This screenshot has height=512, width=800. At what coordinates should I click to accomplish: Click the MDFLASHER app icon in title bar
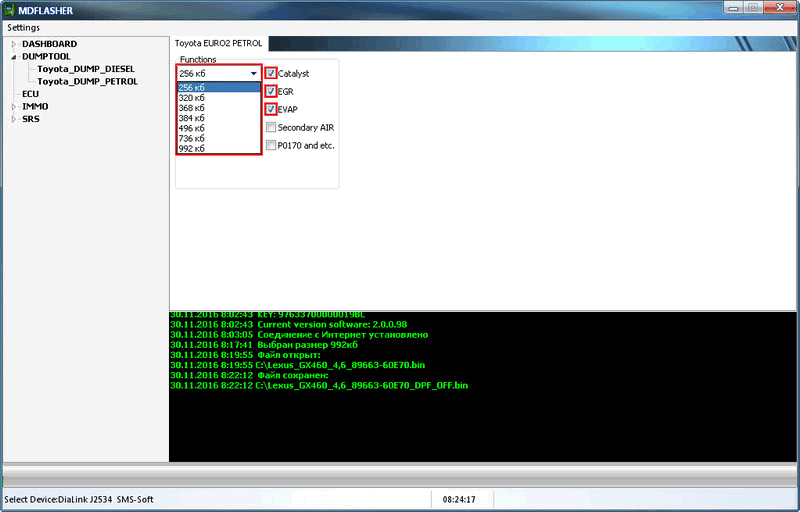click(9, 10)
